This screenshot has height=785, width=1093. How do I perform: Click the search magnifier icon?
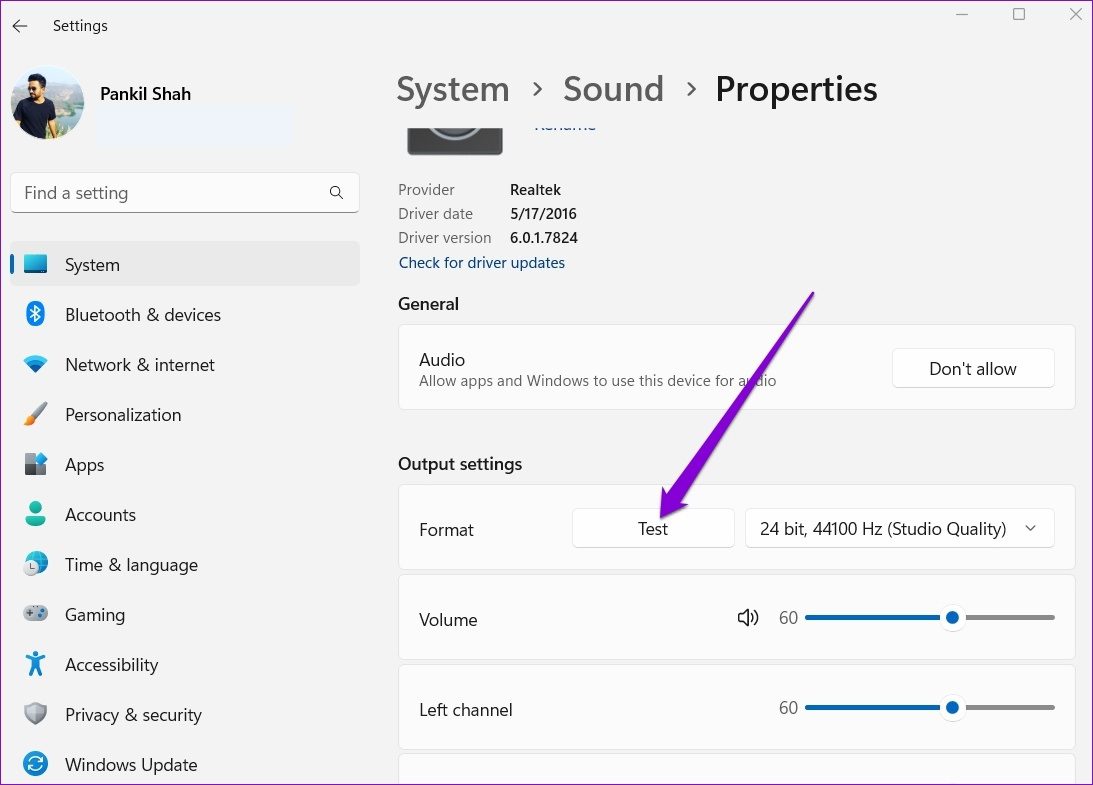point(336,193)
